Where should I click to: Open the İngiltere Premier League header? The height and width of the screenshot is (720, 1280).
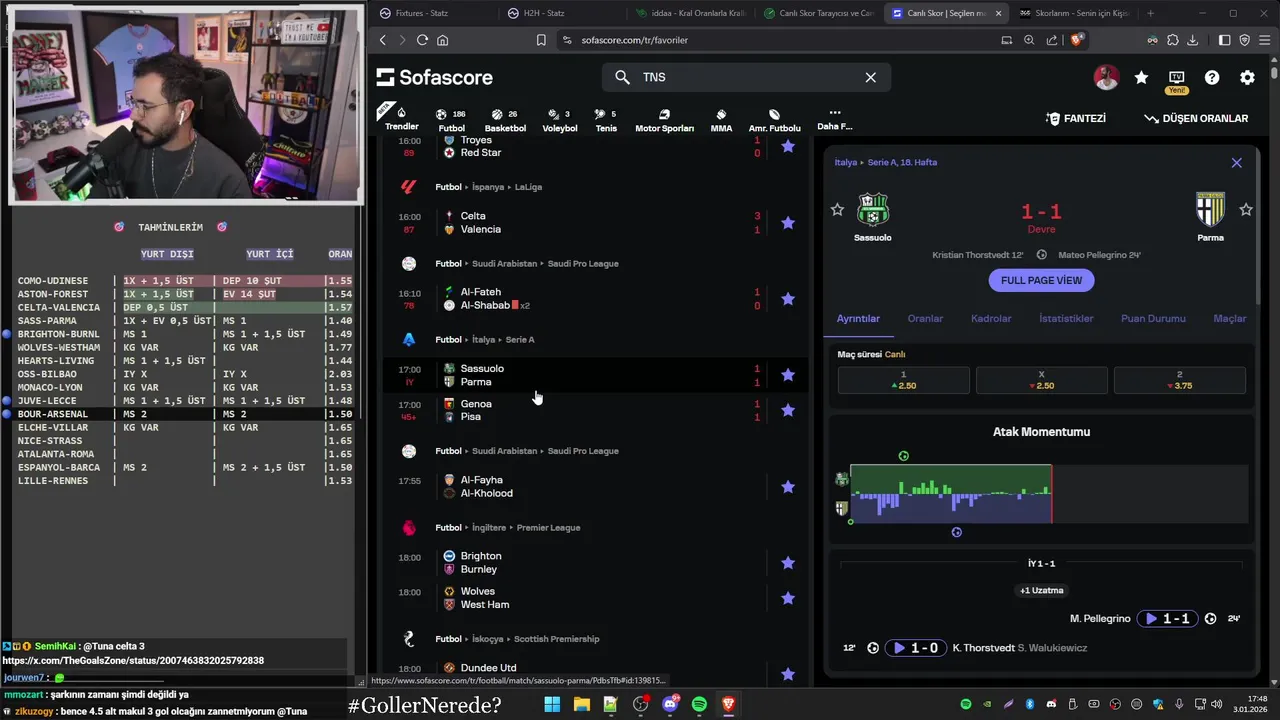click(x=507, y=528)
